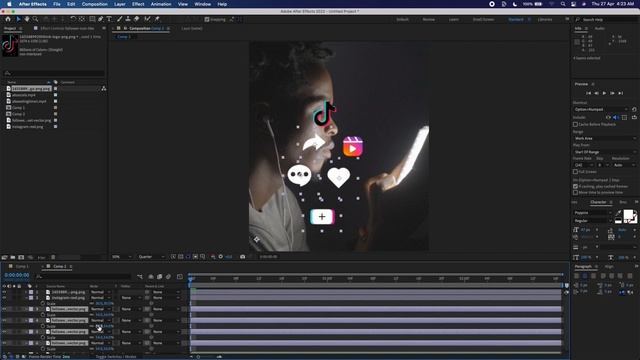Click the Project panel search field
Image resolution: width=640 pixels, height=360 pixels.
tap(53, 73)
